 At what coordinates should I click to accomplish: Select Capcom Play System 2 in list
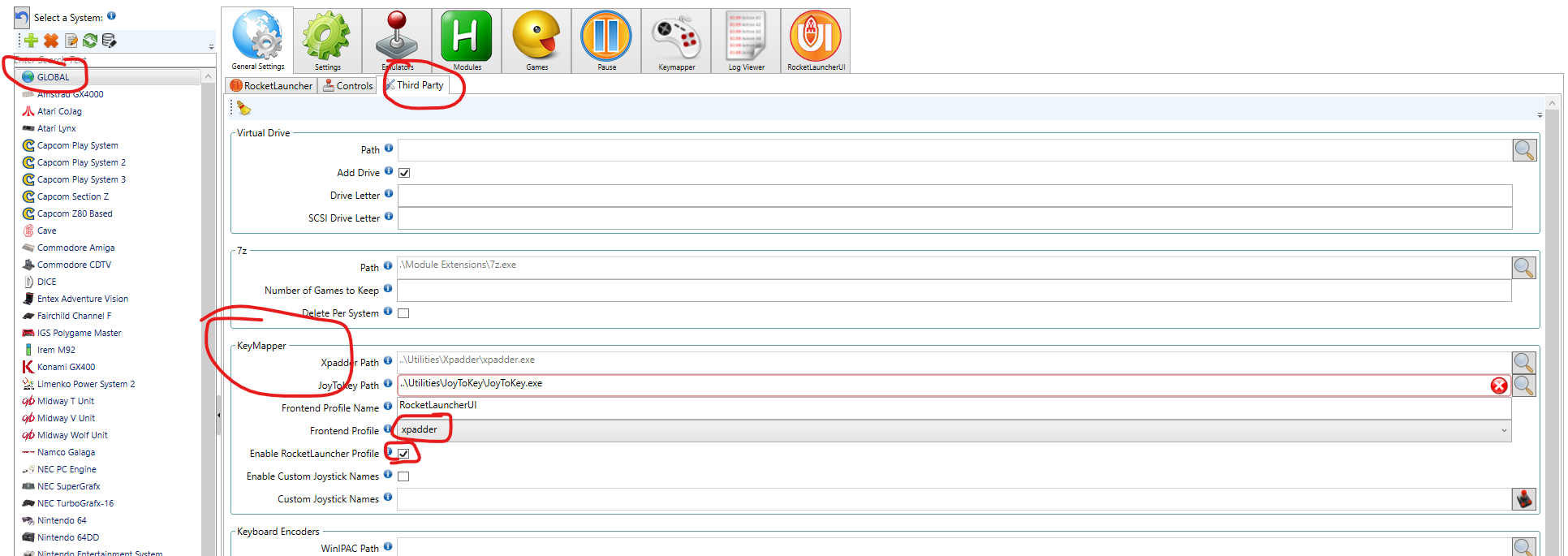click(81, 162)
